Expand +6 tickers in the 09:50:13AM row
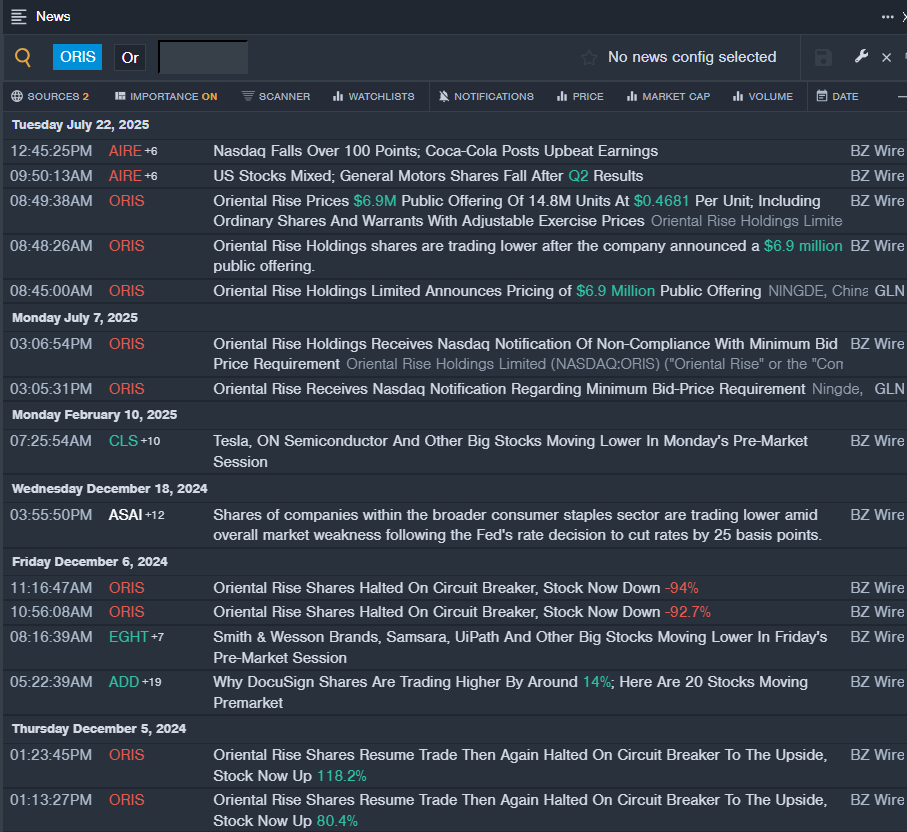 [151, 176]
